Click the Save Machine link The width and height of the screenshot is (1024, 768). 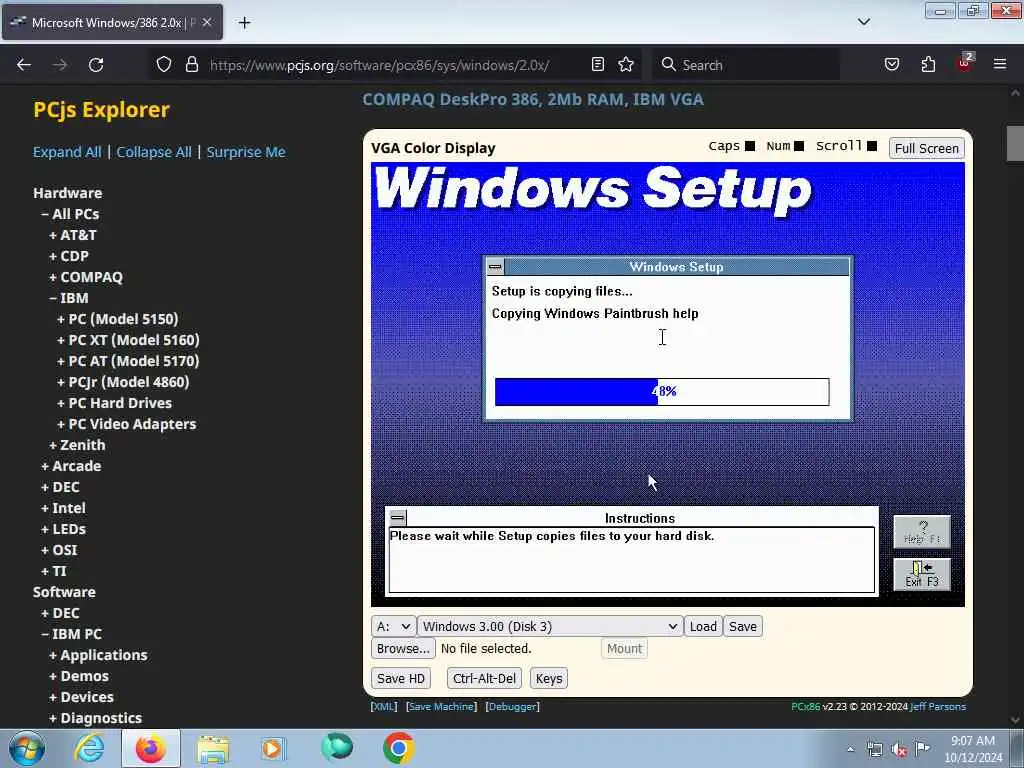(441, 707)
